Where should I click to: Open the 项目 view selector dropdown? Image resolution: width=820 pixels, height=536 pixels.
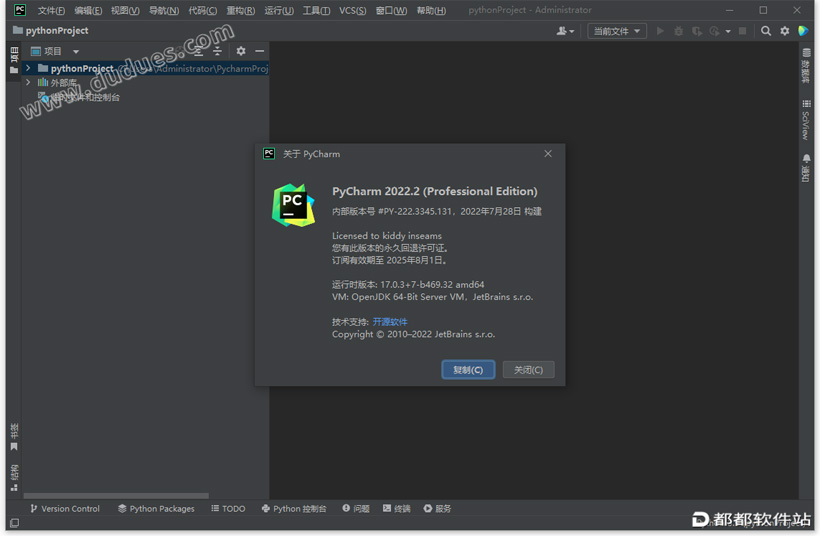(55, 51)
